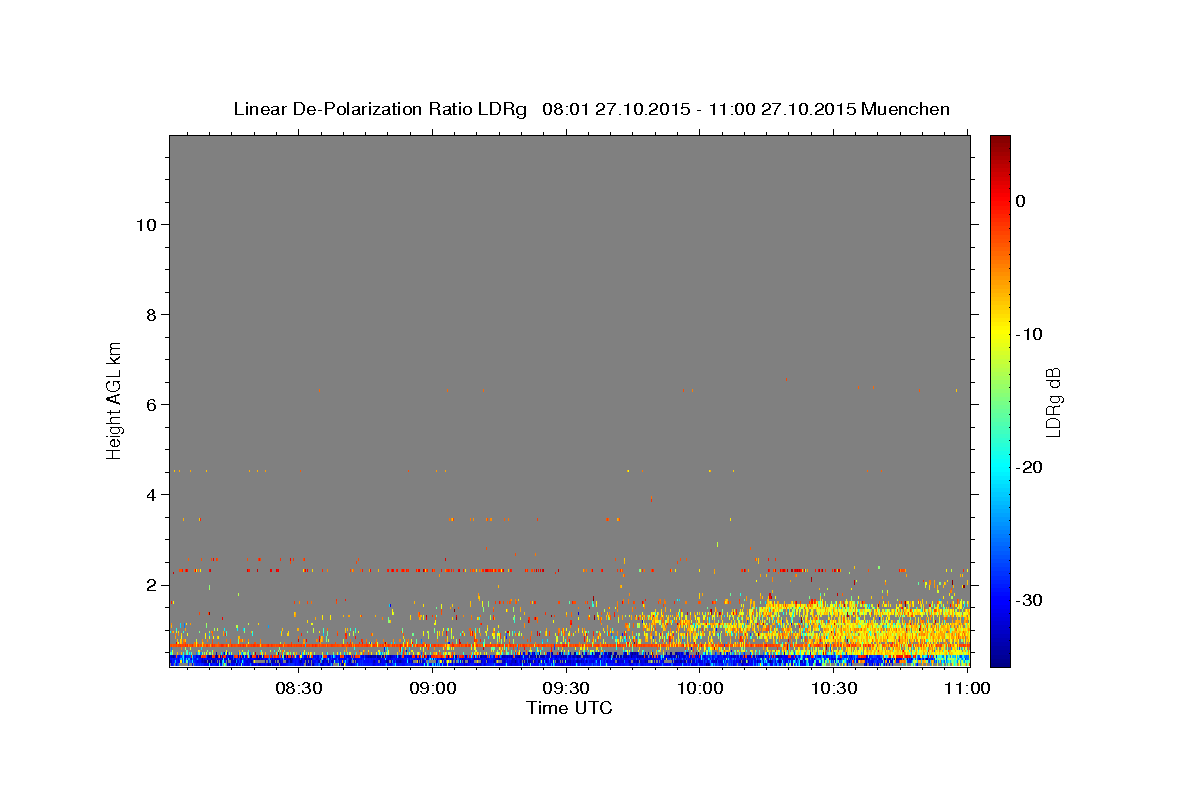The image size is (1200, 800).
Task: Click the 10:00 time tick label
Action: tap(700, 689)
